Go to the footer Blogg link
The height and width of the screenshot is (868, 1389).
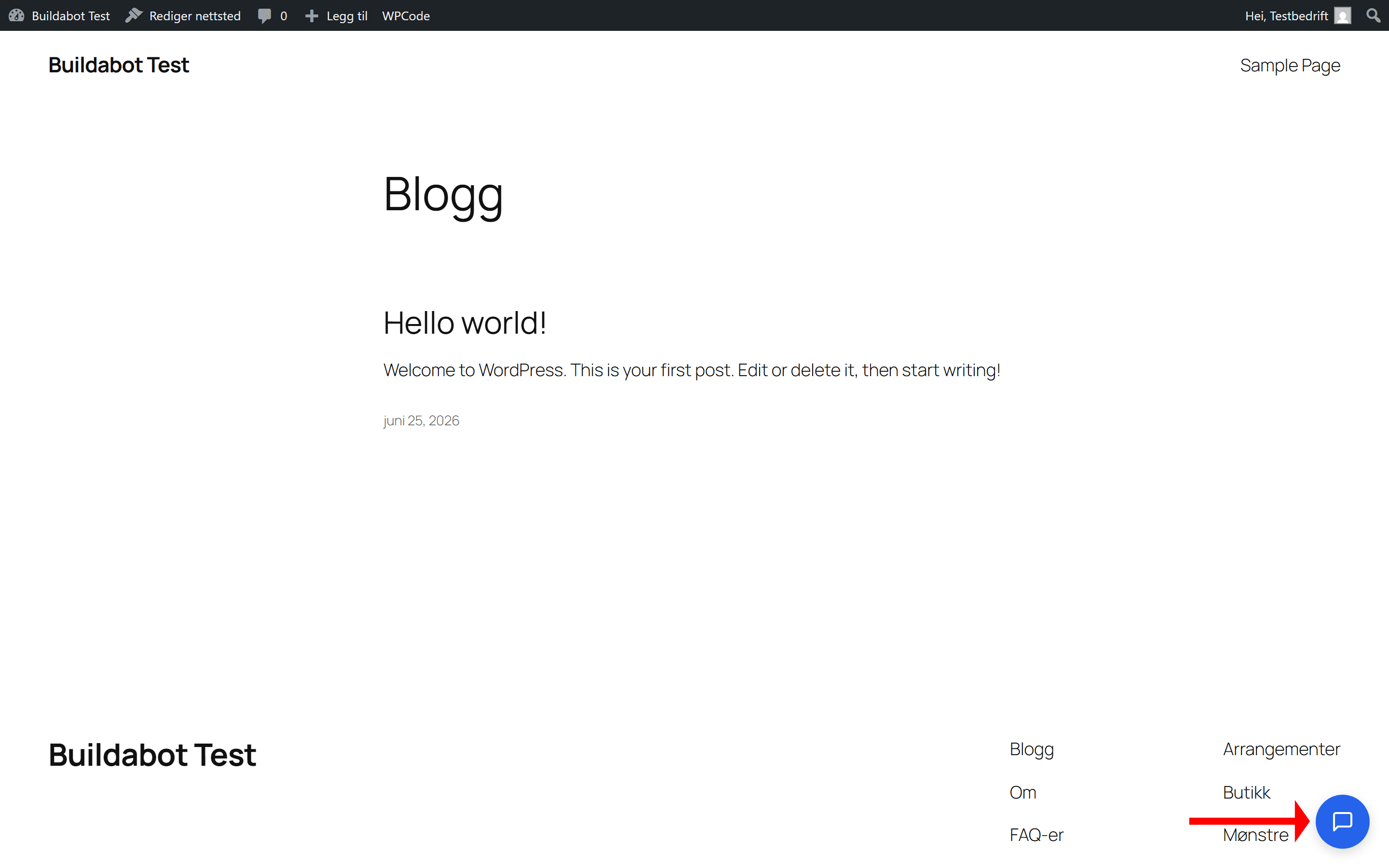pyautogui.click(x=1032, y=750)
